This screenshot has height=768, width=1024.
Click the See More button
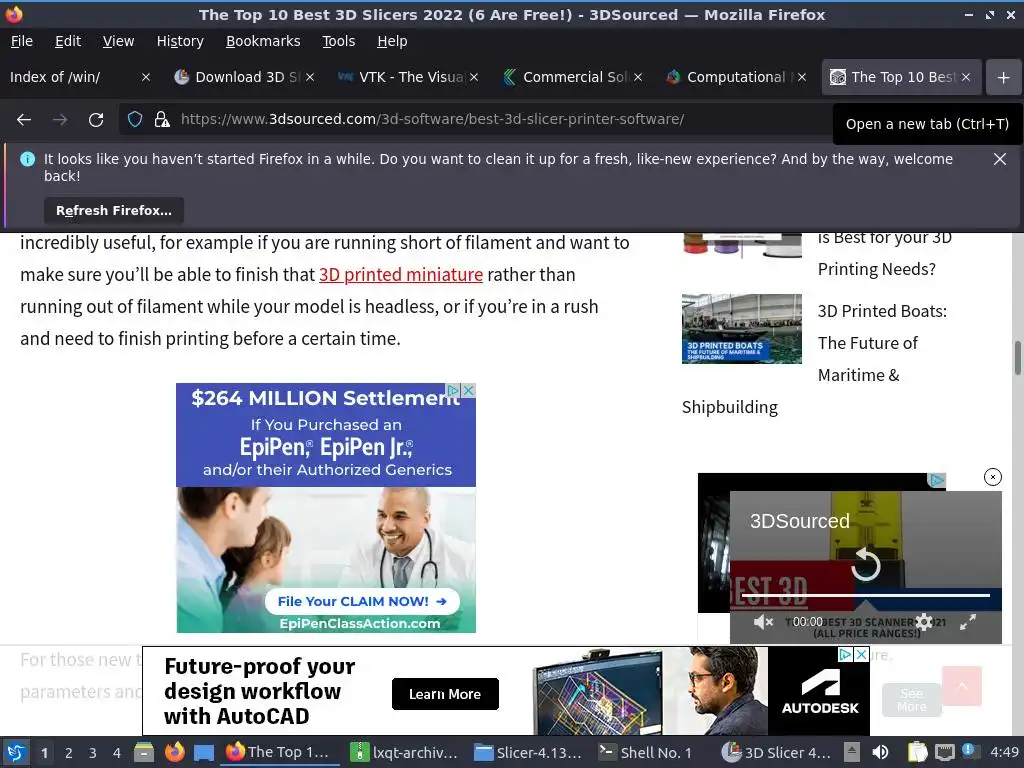911,699
